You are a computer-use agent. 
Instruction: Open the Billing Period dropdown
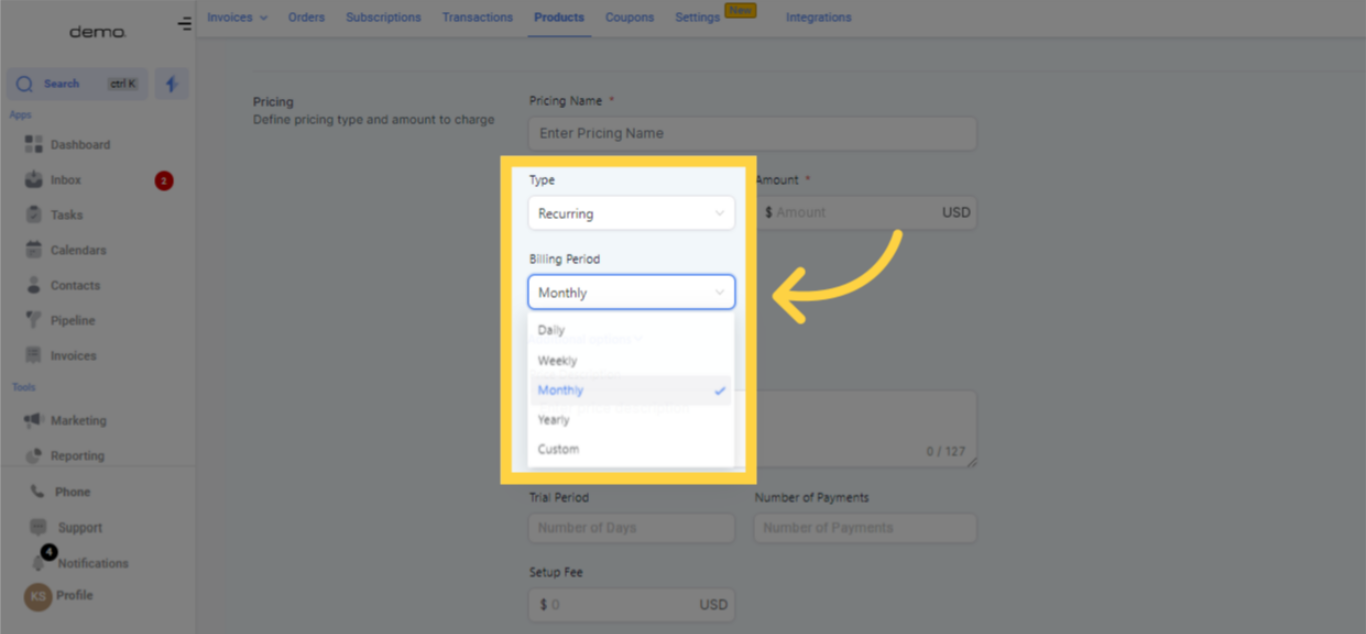coord(631,292)
